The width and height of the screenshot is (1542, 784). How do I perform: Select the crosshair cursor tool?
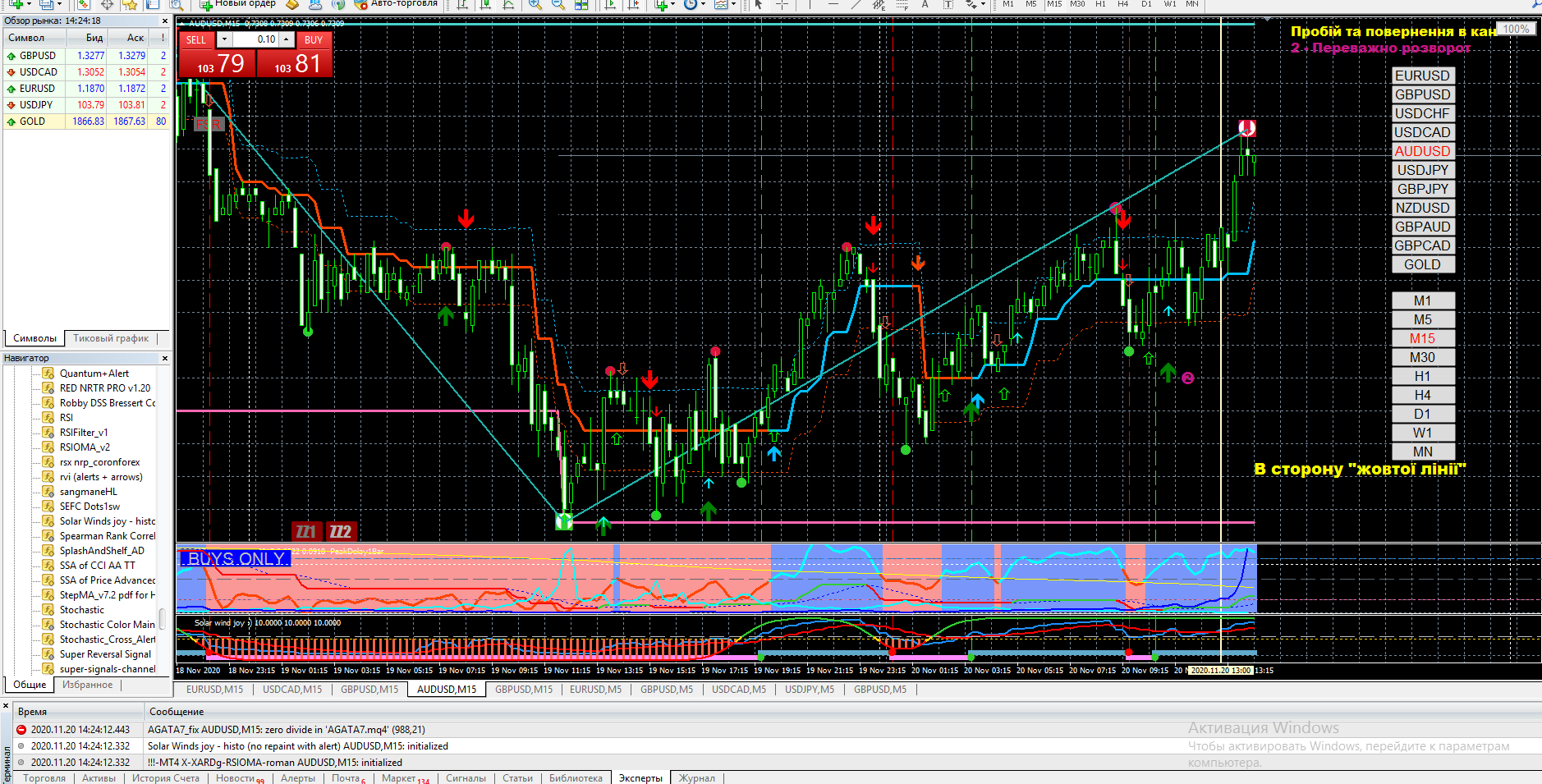click(782, 4)
